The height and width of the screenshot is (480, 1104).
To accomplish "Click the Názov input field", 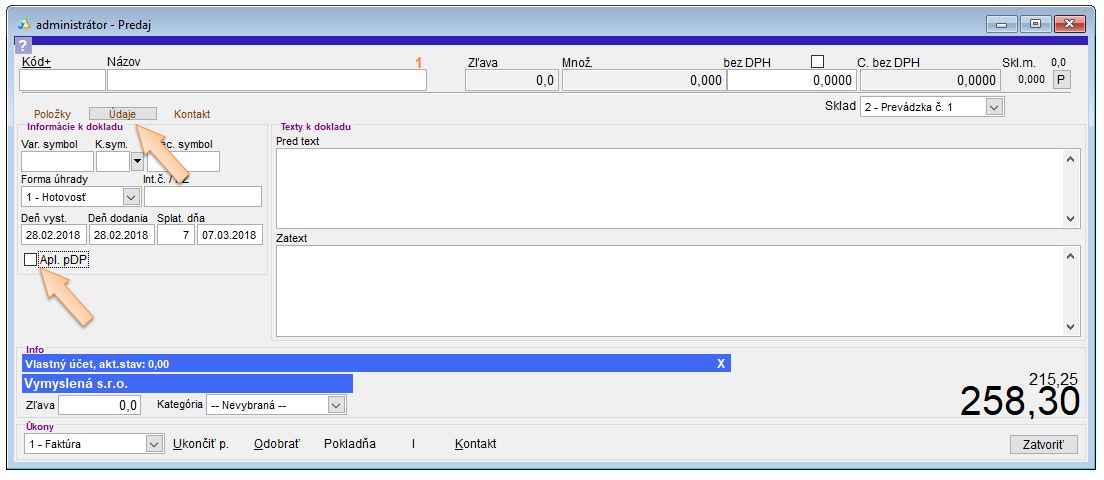I will coord(266,81).
